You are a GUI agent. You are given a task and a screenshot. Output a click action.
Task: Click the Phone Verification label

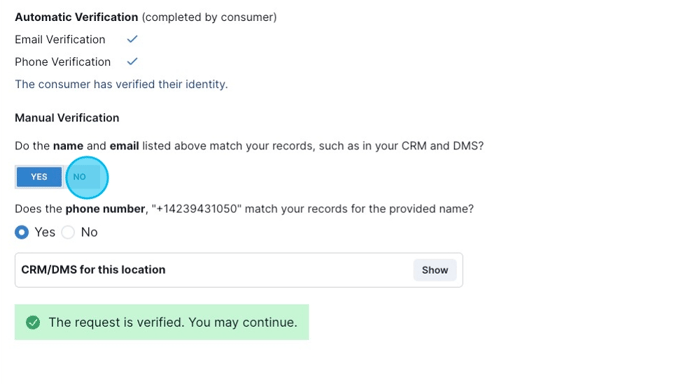(63, 62)
